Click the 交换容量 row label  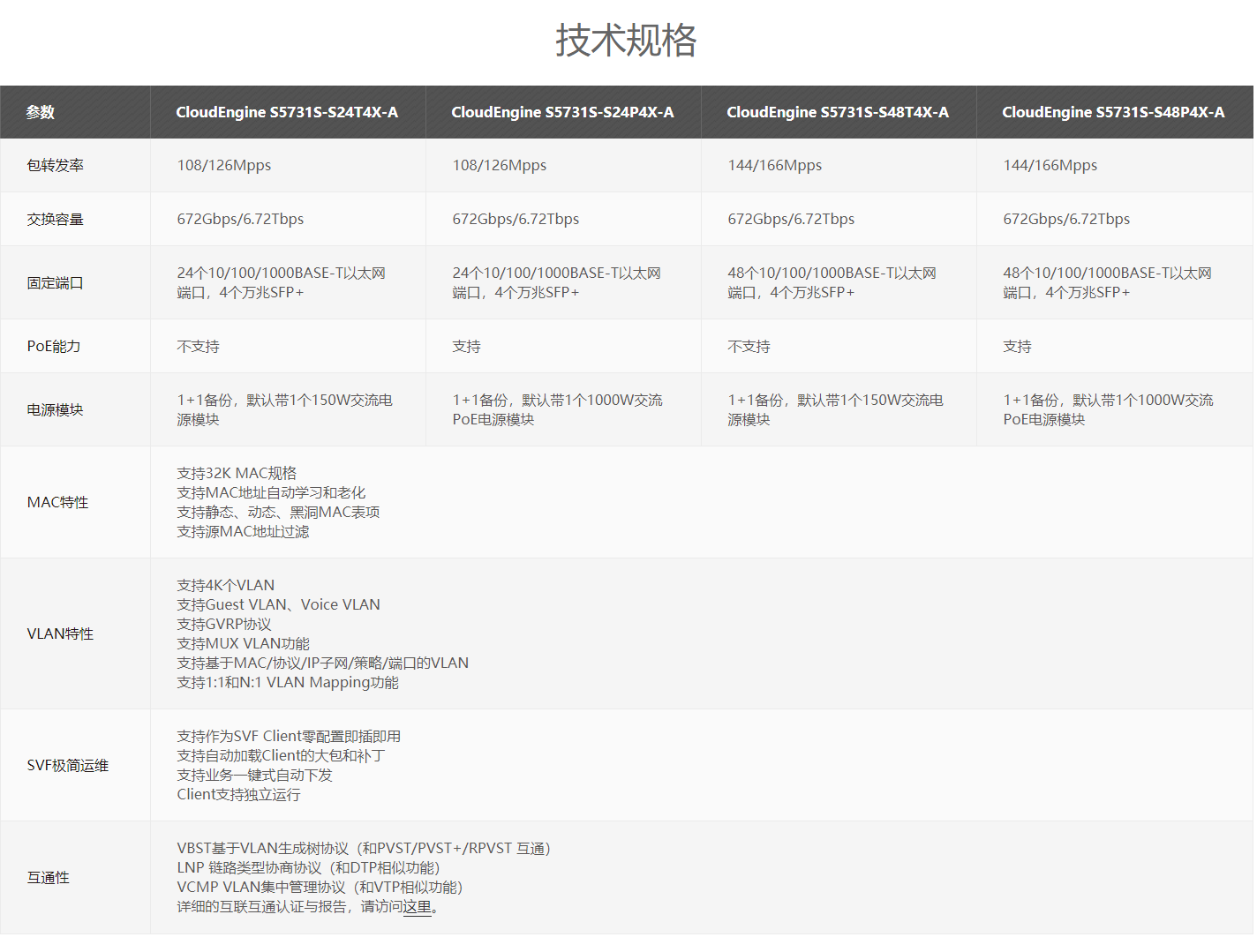click(x=56, y=220)
